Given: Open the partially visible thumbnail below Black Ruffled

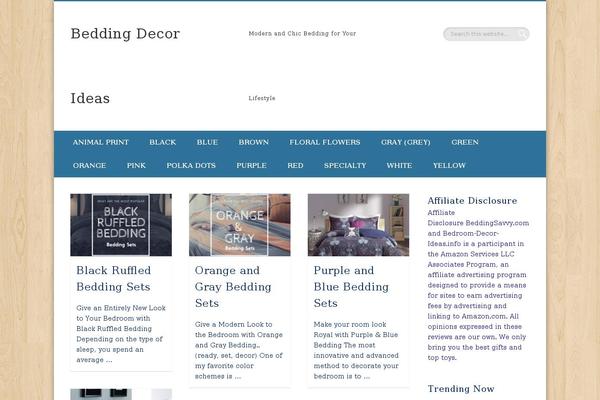Looking at the screenshot, I should coord(121,394).
